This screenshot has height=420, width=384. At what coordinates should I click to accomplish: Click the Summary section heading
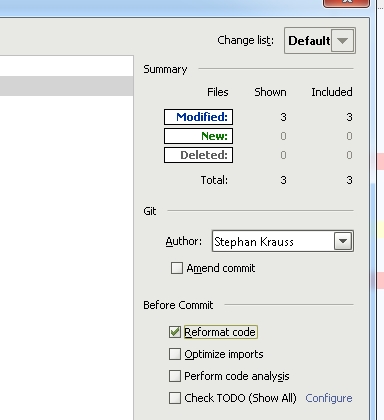pyautogui.click(x=165, y=69)
